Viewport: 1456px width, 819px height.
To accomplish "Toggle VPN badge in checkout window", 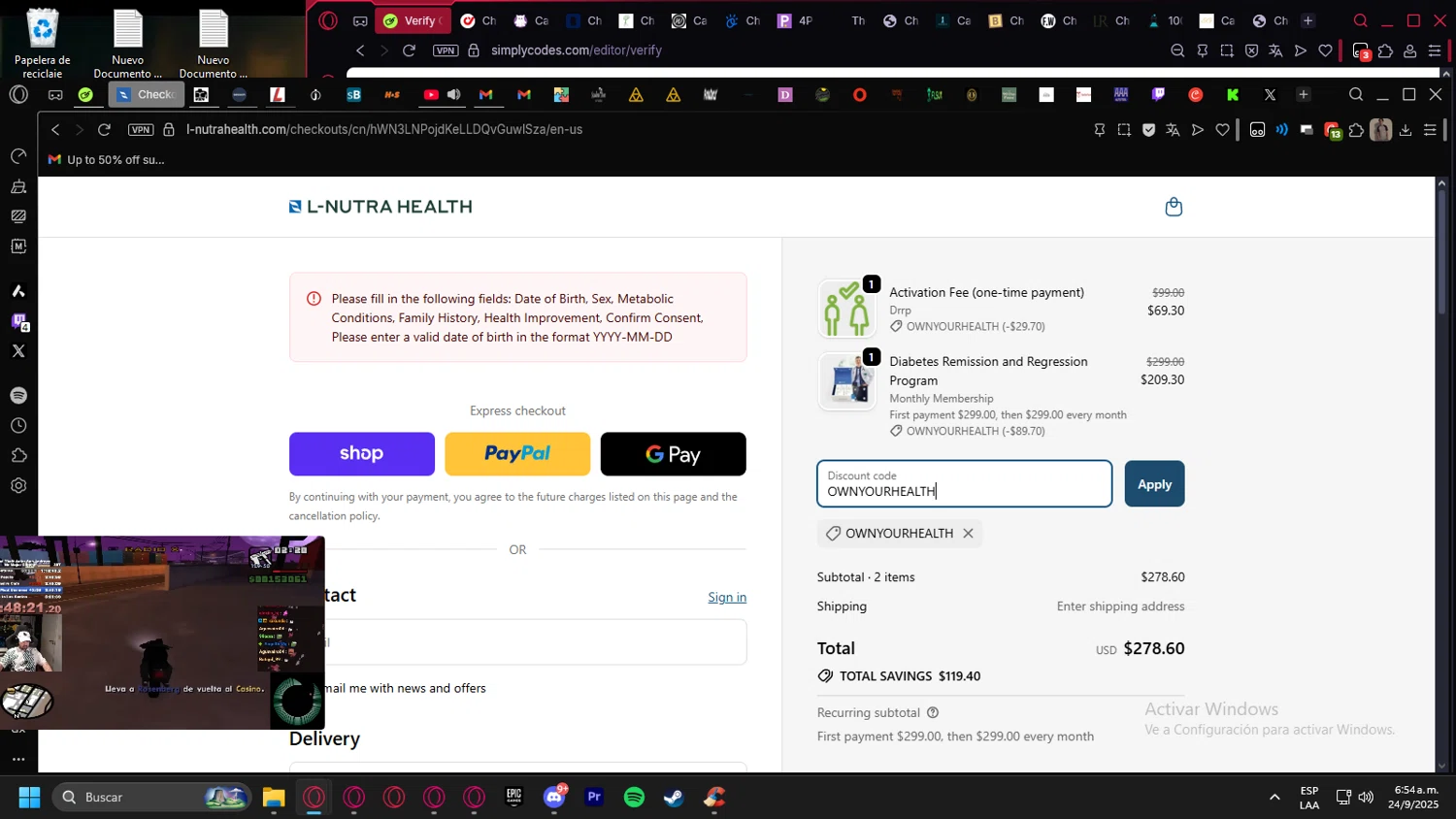I will (141, 129).
